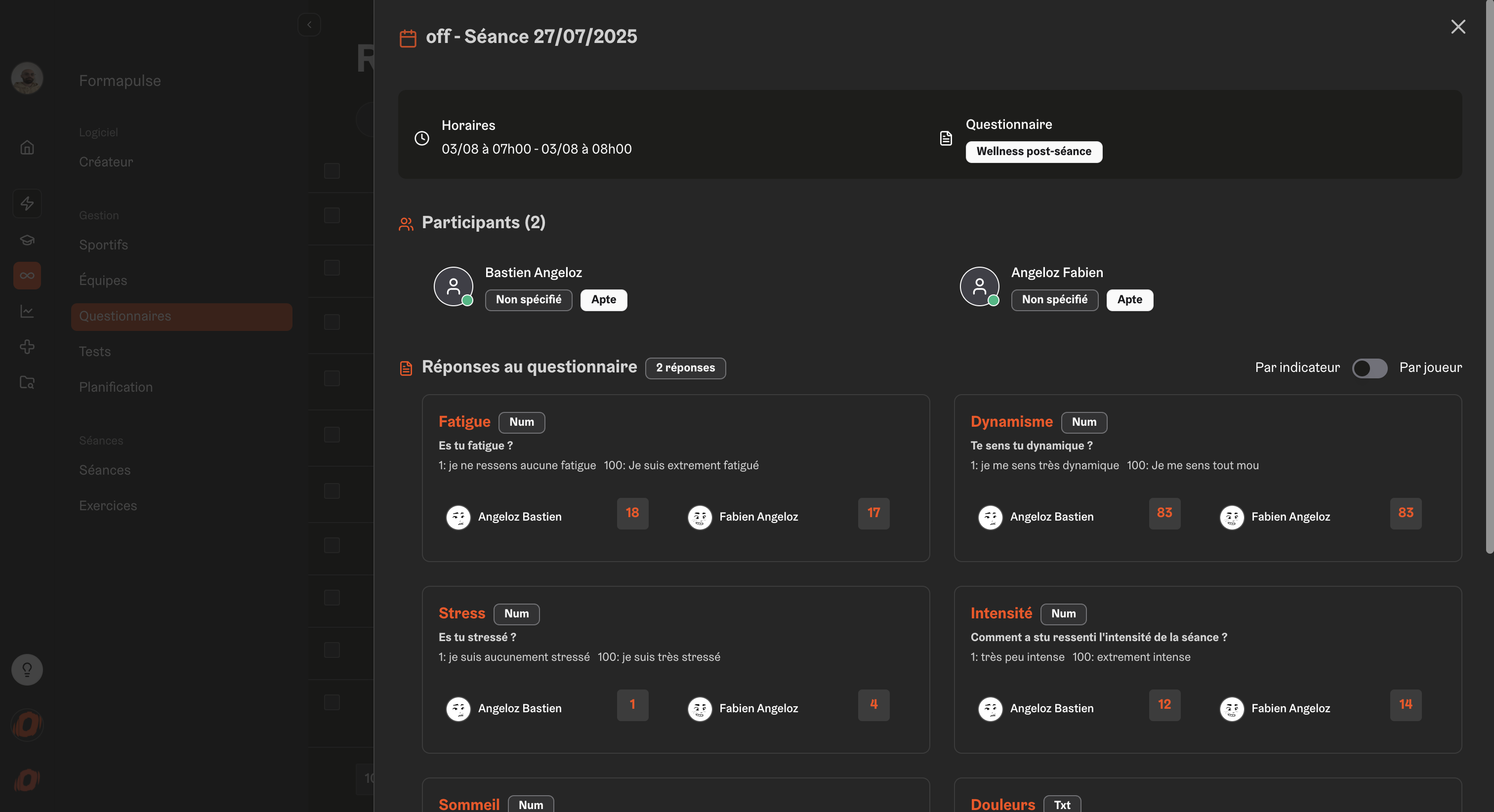
Task: Click the Wellness post-séance questionnaire badge
Action: 1034,151
